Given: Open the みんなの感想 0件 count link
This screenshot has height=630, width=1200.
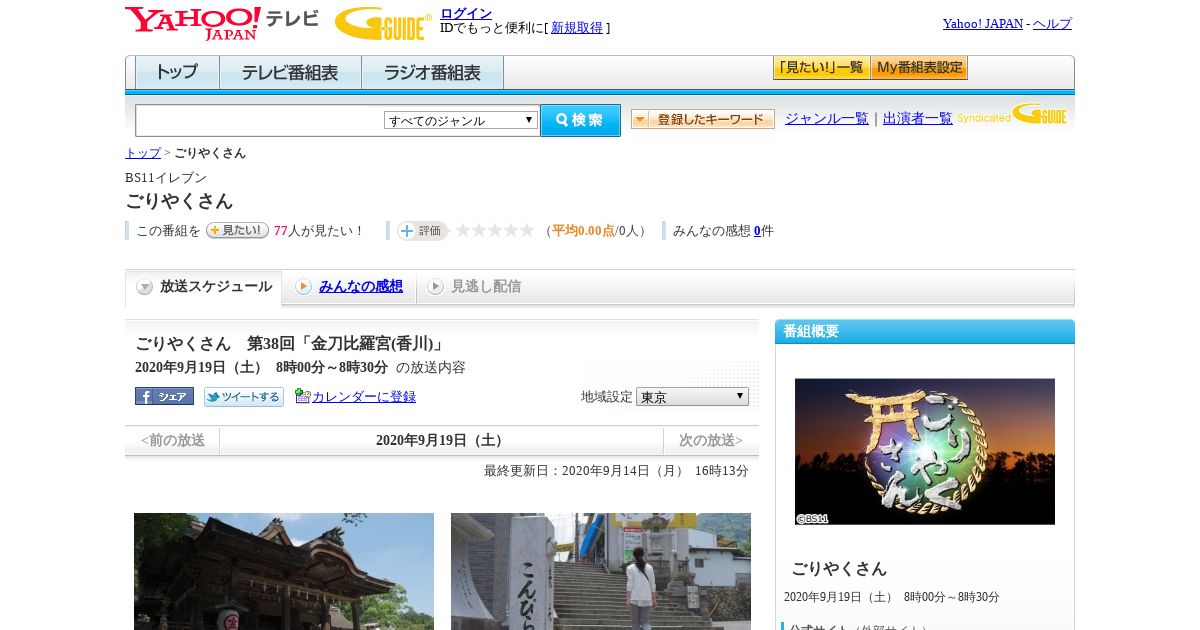Looking at the screenshot, I should 757,231.
